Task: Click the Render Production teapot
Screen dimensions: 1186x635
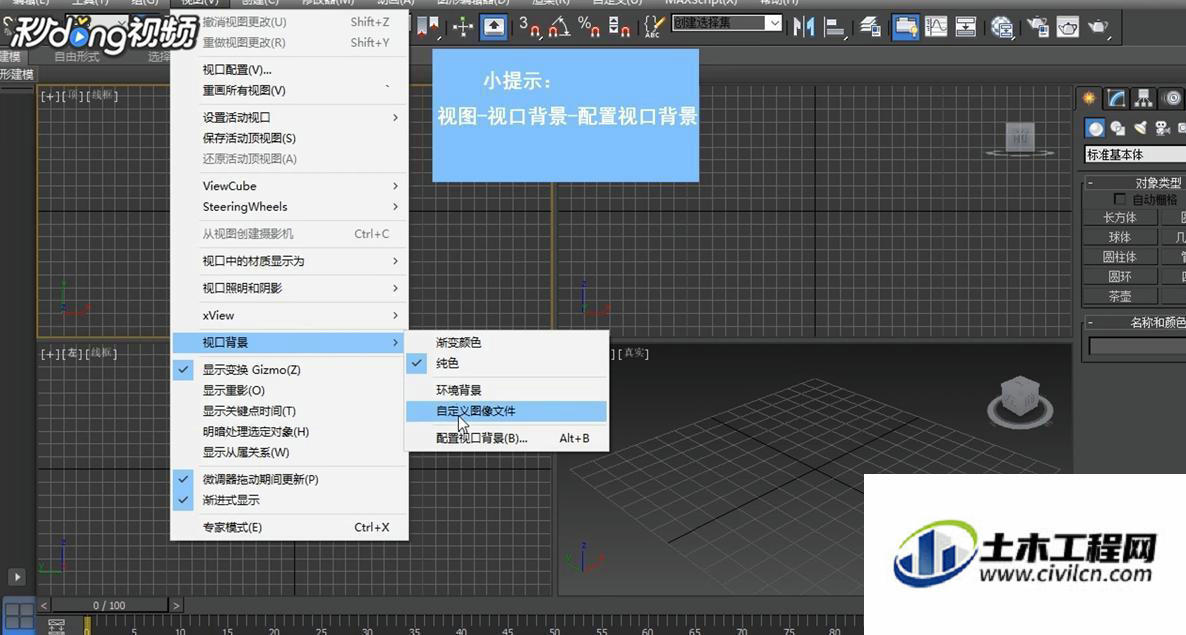Action: [x=1098, y=27]
